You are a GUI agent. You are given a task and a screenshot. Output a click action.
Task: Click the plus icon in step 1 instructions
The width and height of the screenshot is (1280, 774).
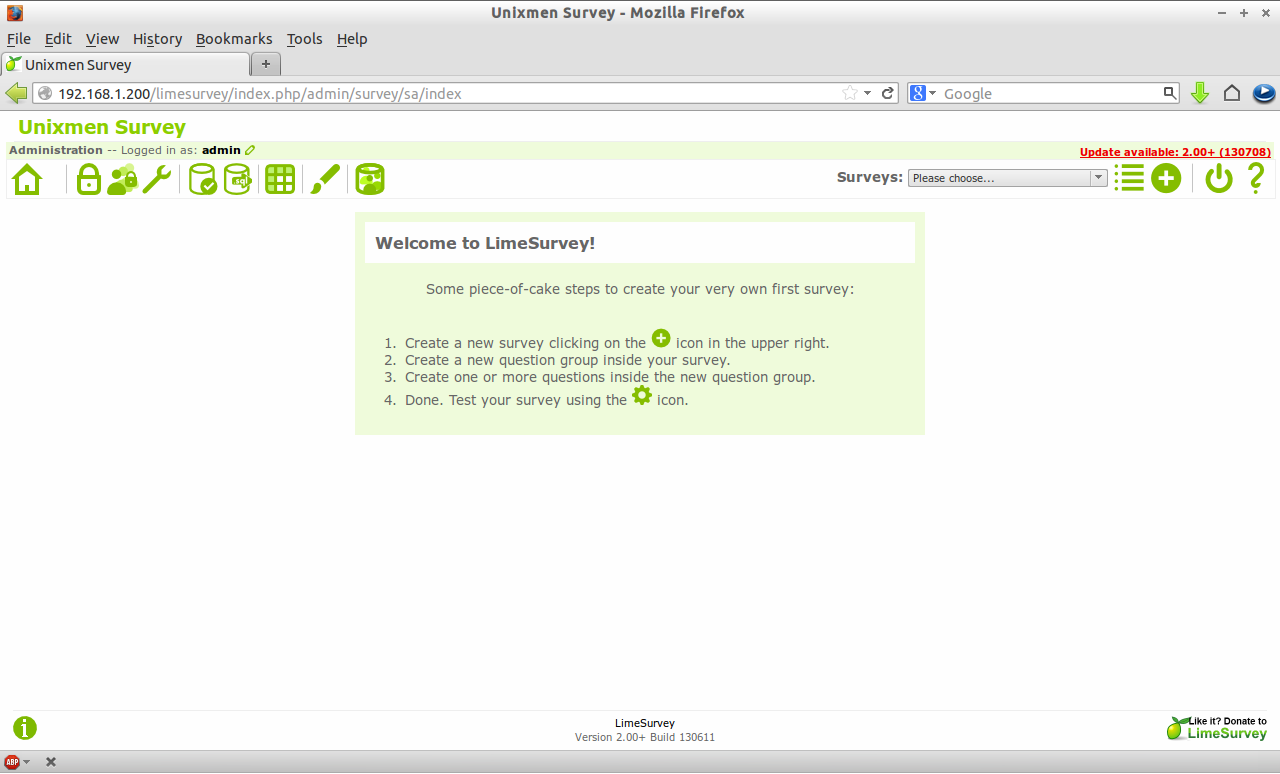click(661, 338)
